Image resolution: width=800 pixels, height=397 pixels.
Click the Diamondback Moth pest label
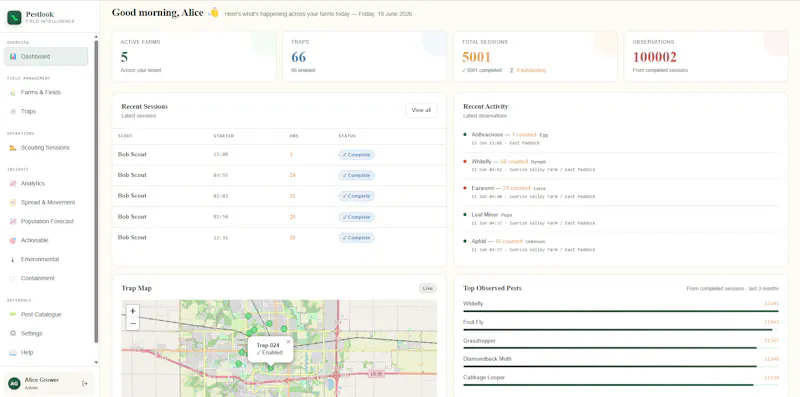click(487, 359)
